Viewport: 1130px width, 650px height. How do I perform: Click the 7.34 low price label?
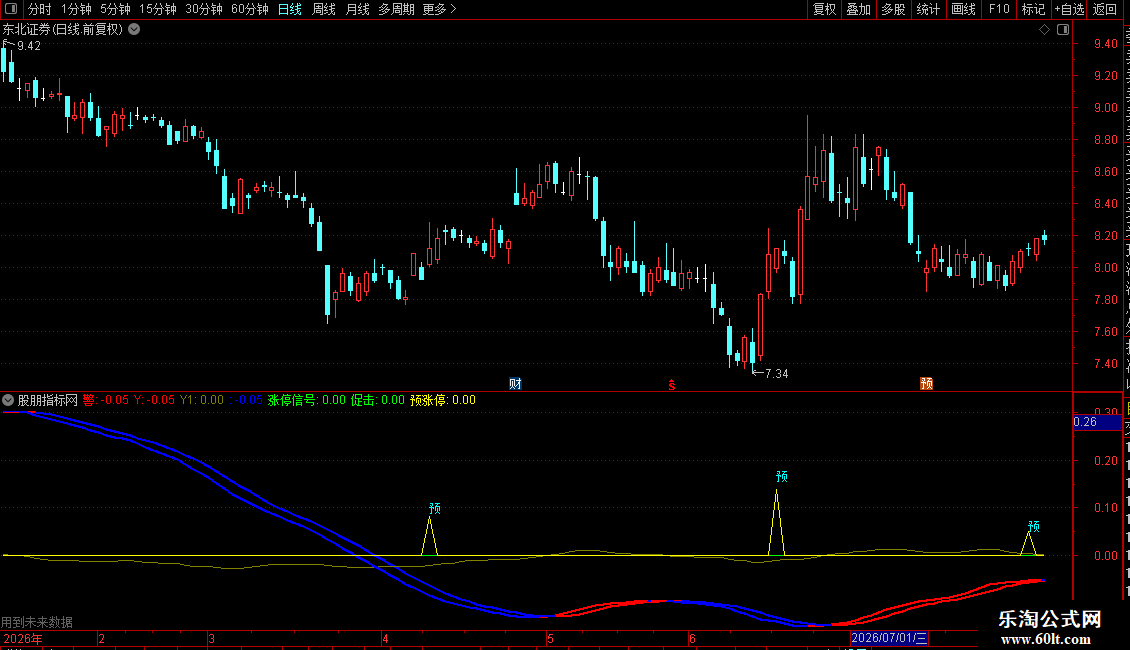[x=777, y=374]
